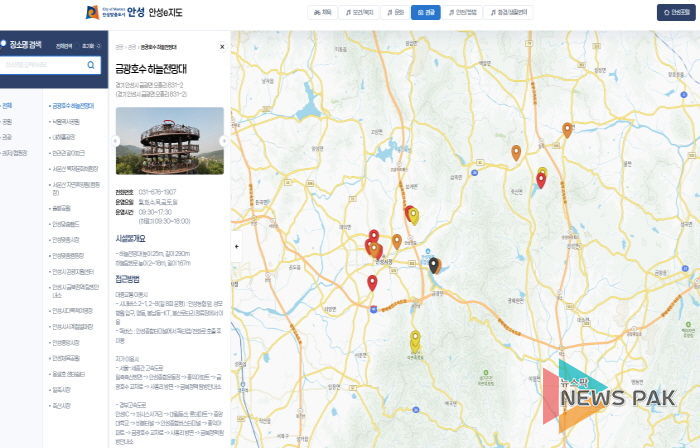The width and height of the screenshot is (700, 448).
Task: Close the 금광호수 하늘전망대 detail panel
Action: (222, 47)
